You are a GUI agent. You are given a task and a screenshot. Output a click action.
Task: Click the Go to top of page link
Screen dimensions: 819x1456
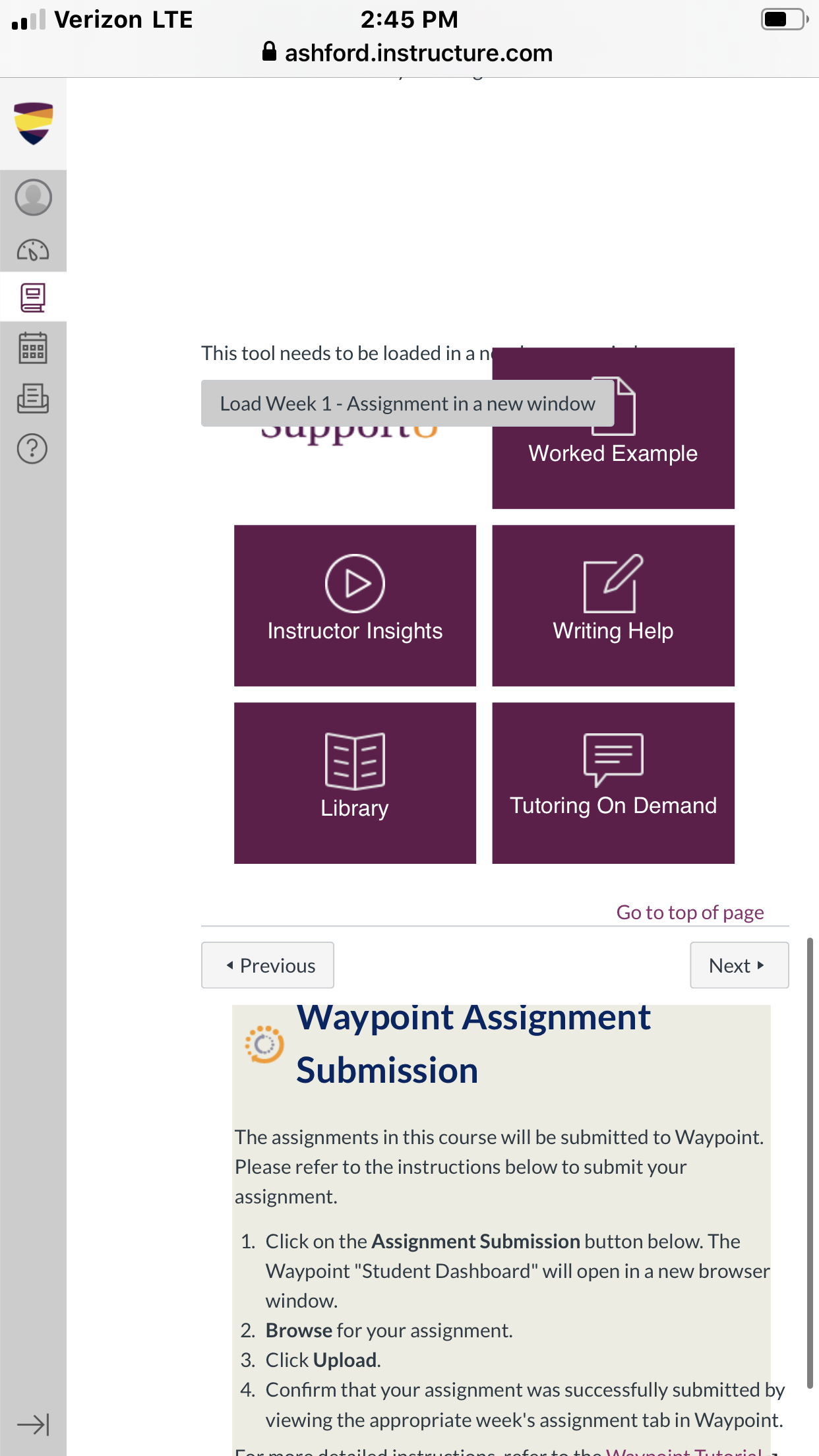coord(690,912)
